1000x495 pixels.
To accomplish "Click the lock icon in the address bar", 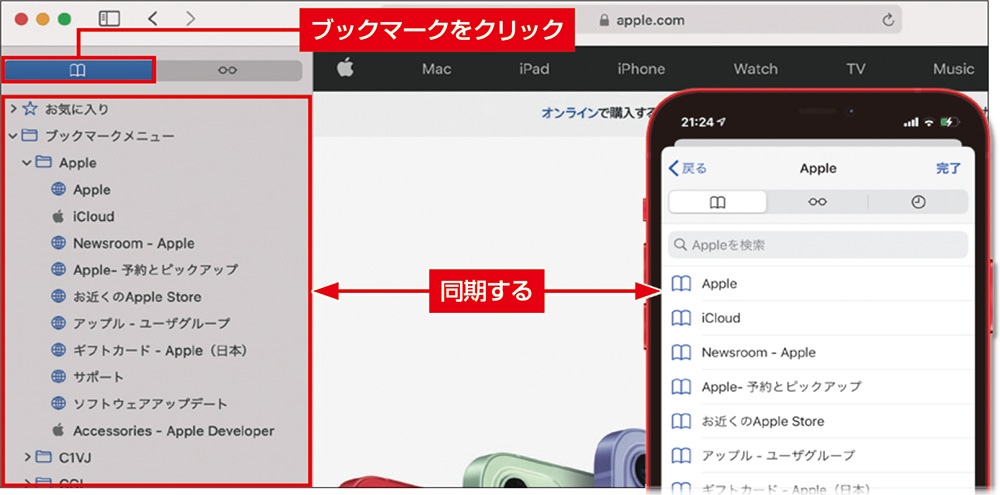I will (605, 20).
